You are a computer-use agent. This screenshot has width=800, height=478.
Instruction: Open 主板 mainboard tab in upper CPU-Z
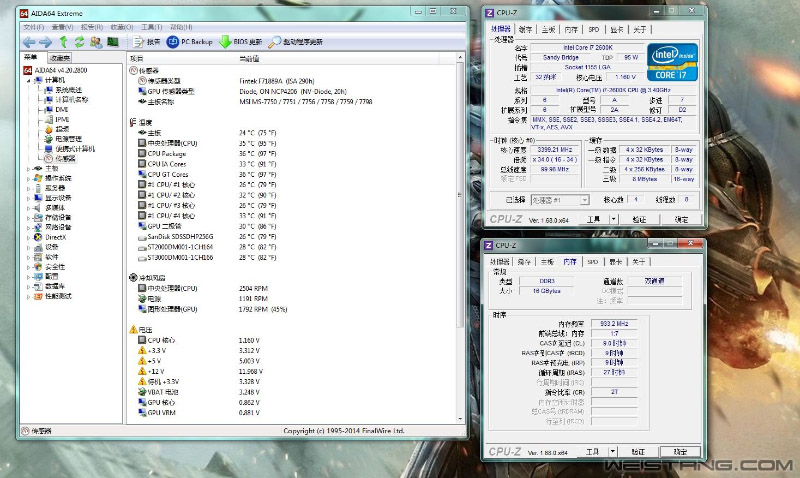pos(548,30)
